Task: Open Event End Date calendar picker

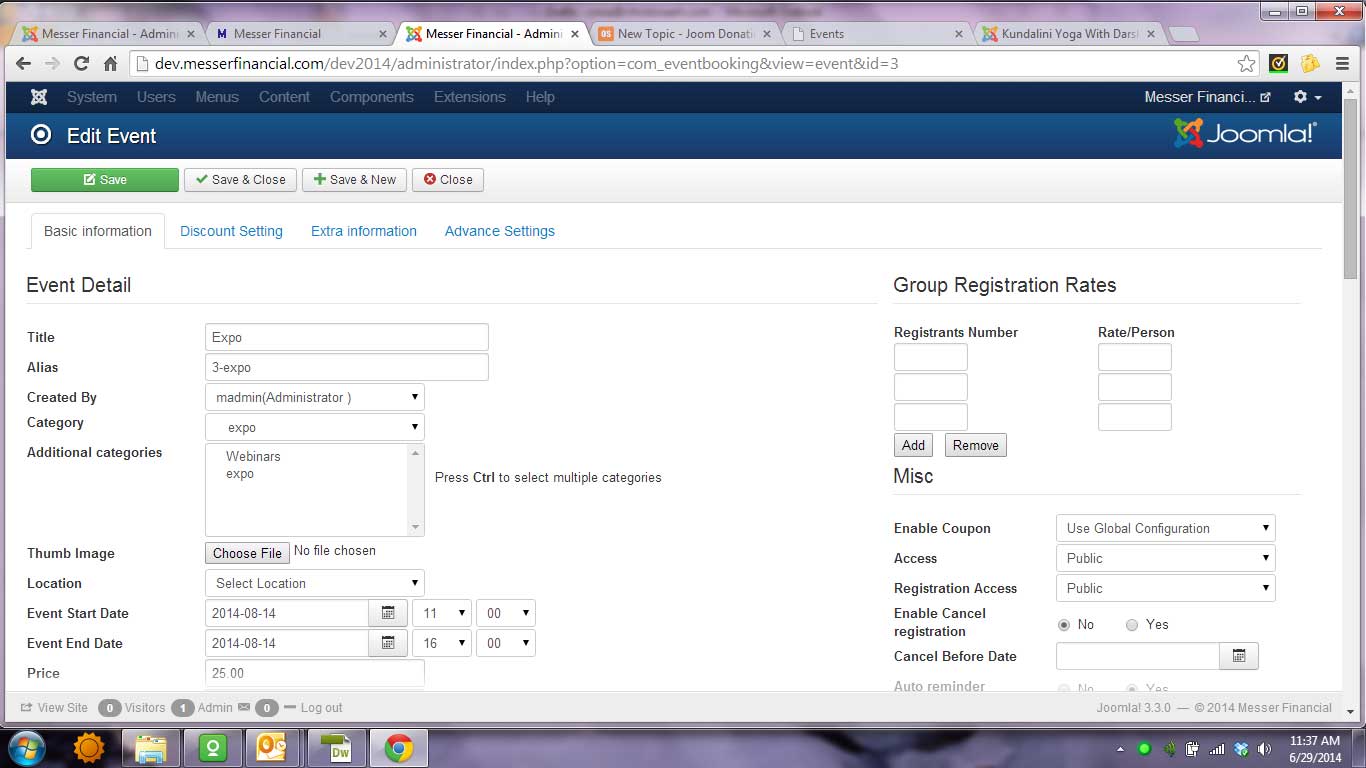Action: (388, 643)
